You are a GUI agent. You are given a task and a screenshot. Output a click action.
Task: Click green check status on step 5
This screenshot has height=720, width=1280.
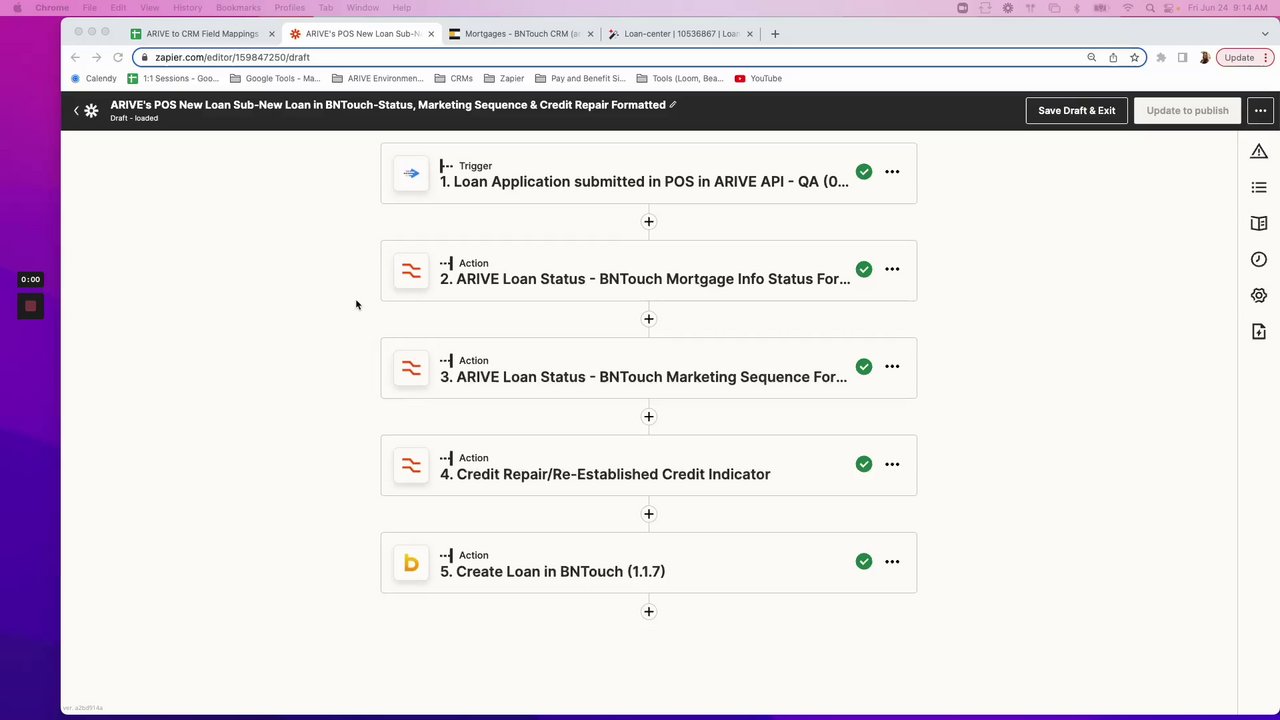click(x=864, y=562)
